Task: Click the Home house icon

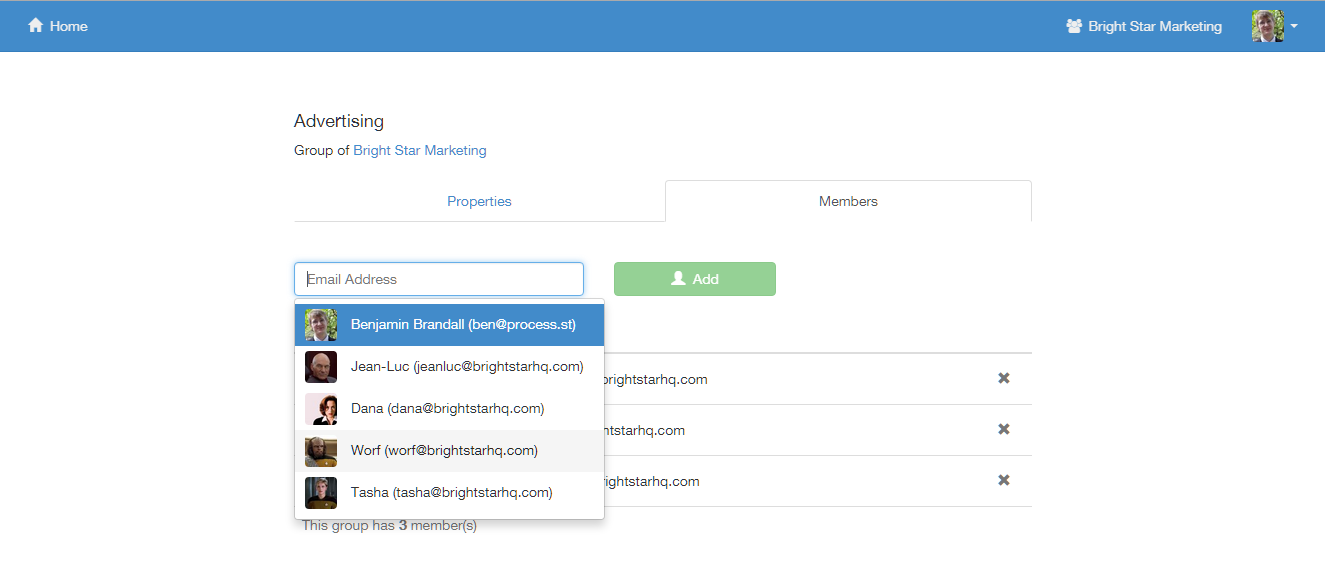Action: [x=36, y=26]
